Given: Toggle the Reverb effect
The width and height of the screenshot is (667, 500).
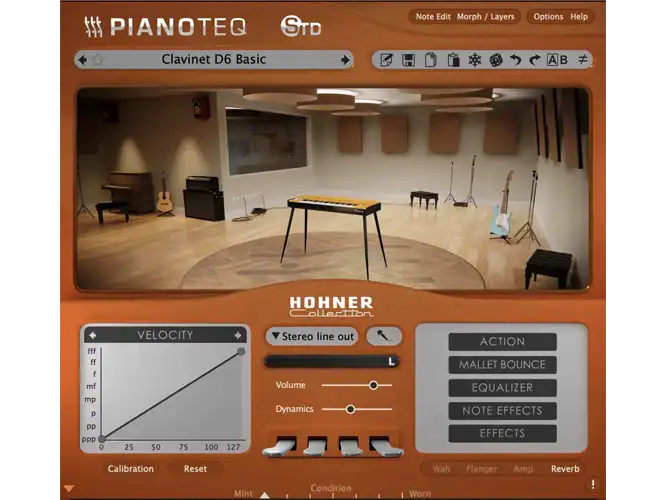Looking at the screenshot, I should 565,469.
